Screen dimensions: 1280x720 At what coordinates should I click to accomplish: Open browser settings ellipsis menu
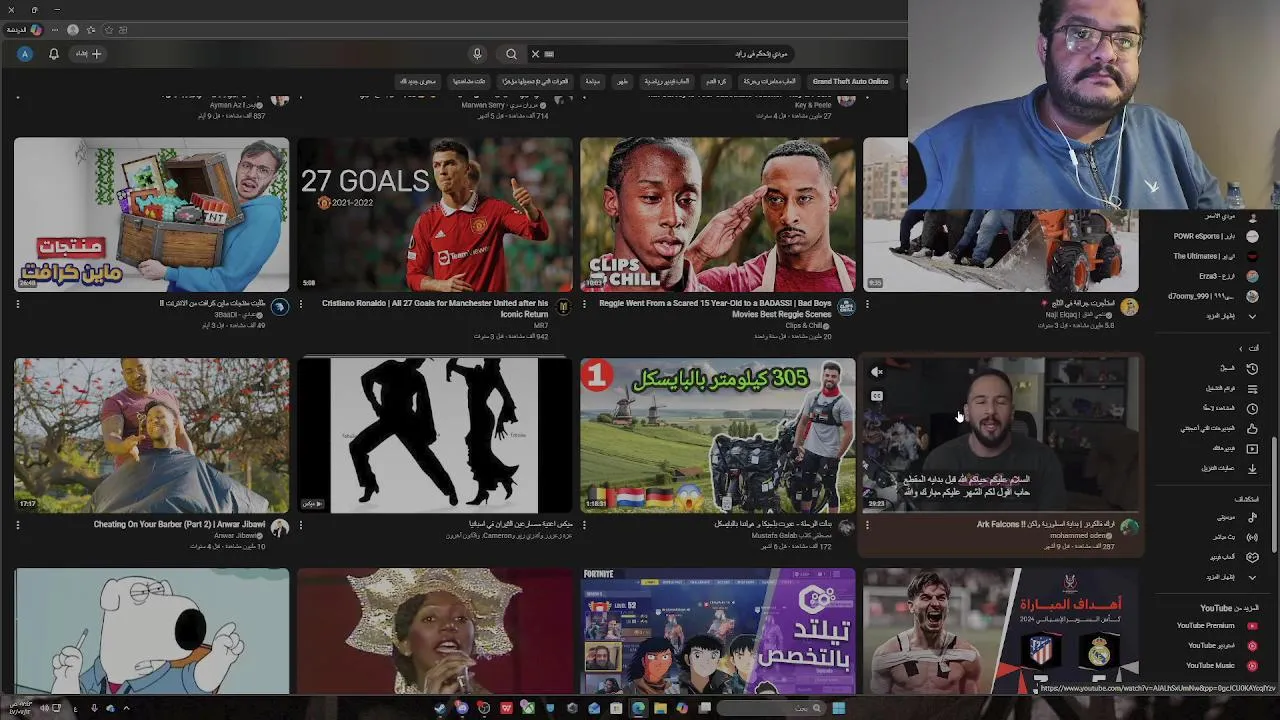click(55, 30)
